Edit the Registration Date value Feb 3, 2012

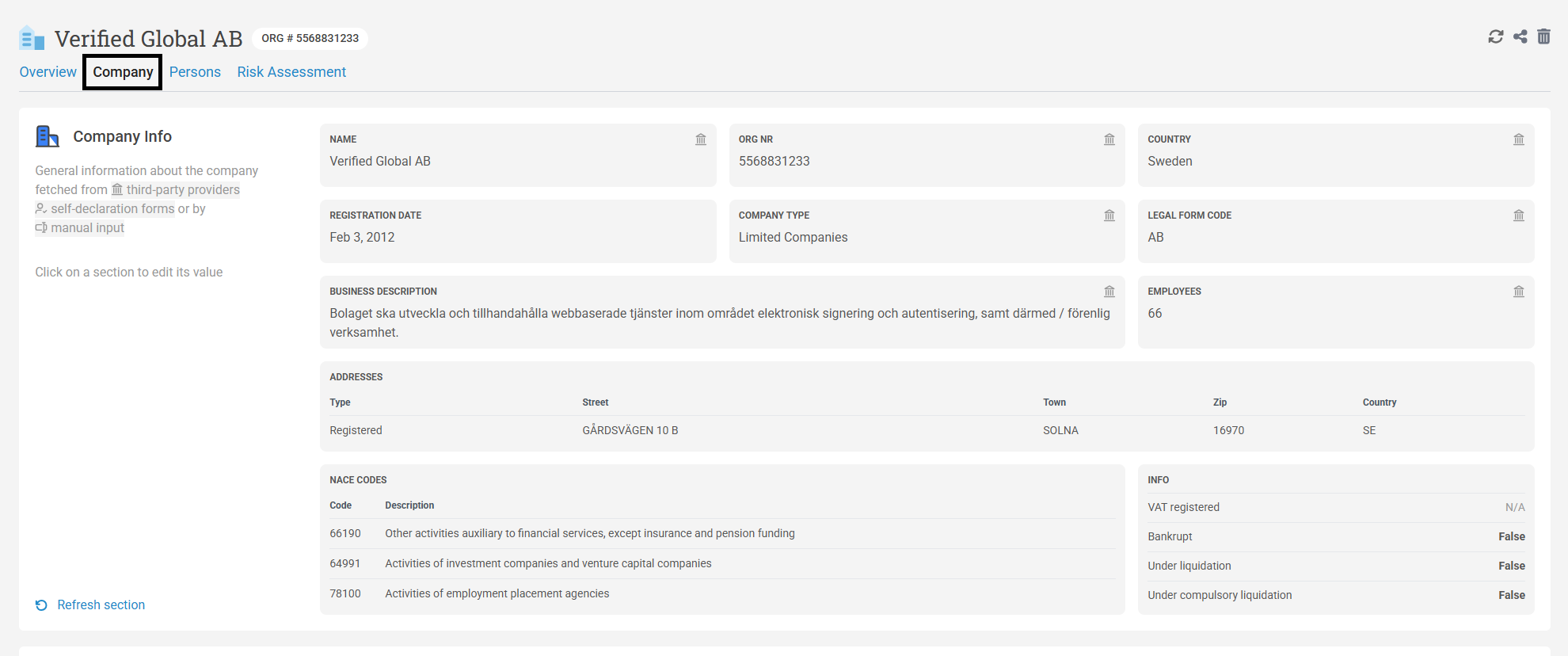(x=362, y=238)
